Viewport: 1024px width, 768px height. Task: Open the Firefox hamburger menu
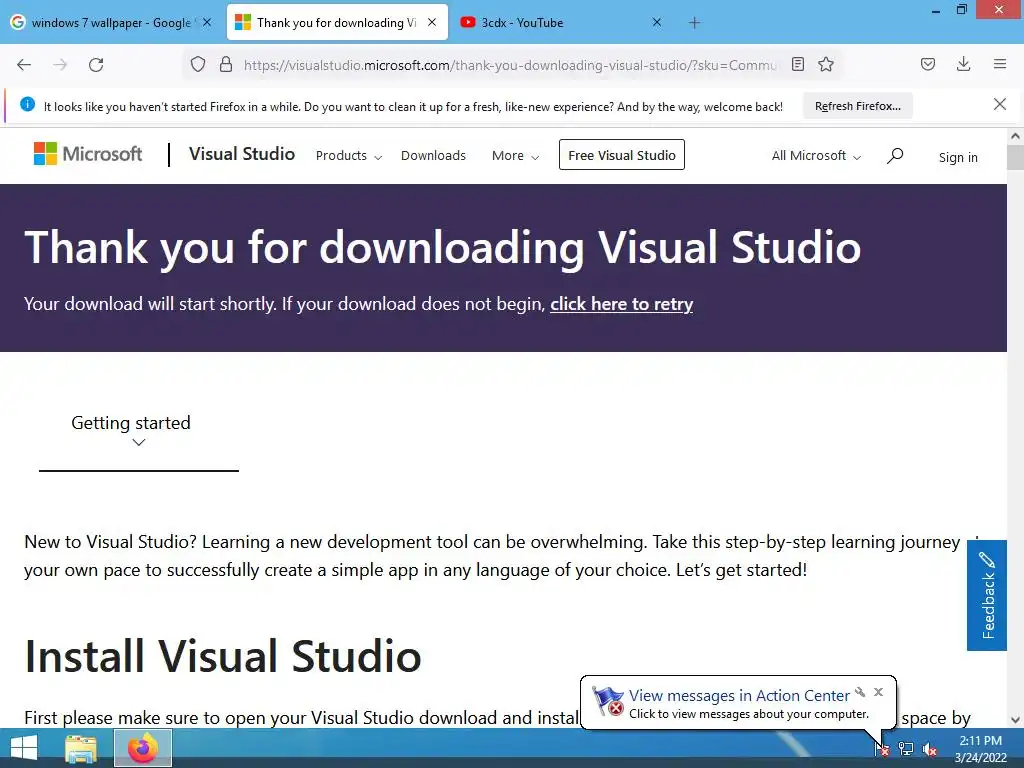[1000, 64]
